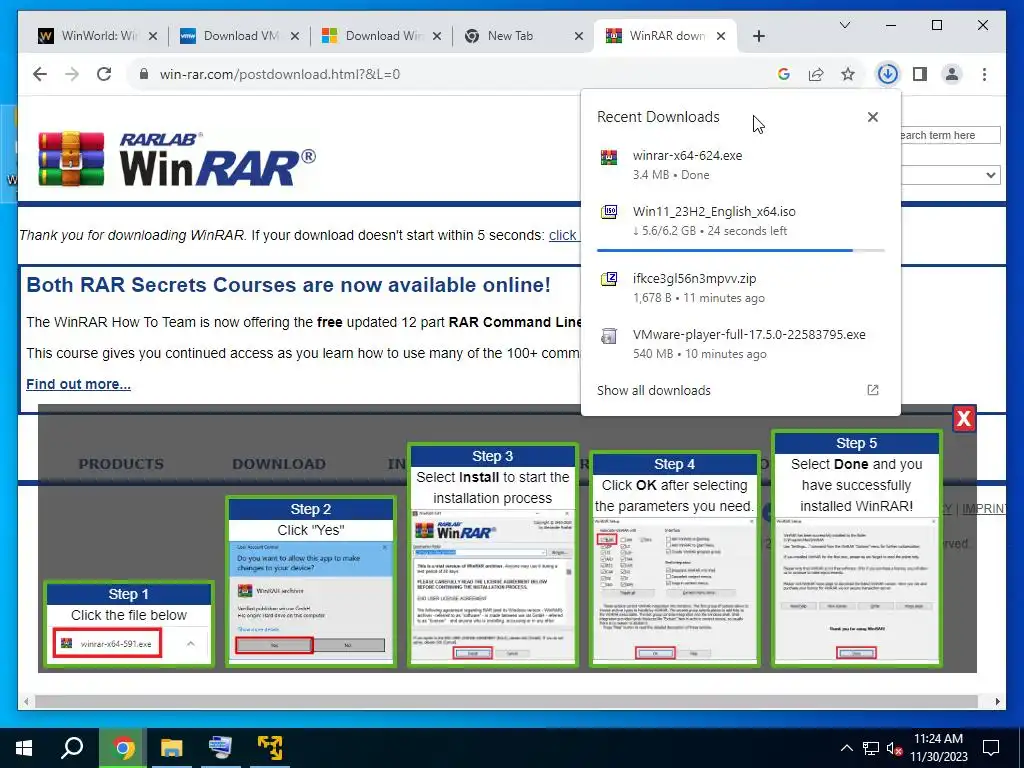Click the VMware taskbar icon
The height and width of the screenshot is (768, 1024).
269,748
